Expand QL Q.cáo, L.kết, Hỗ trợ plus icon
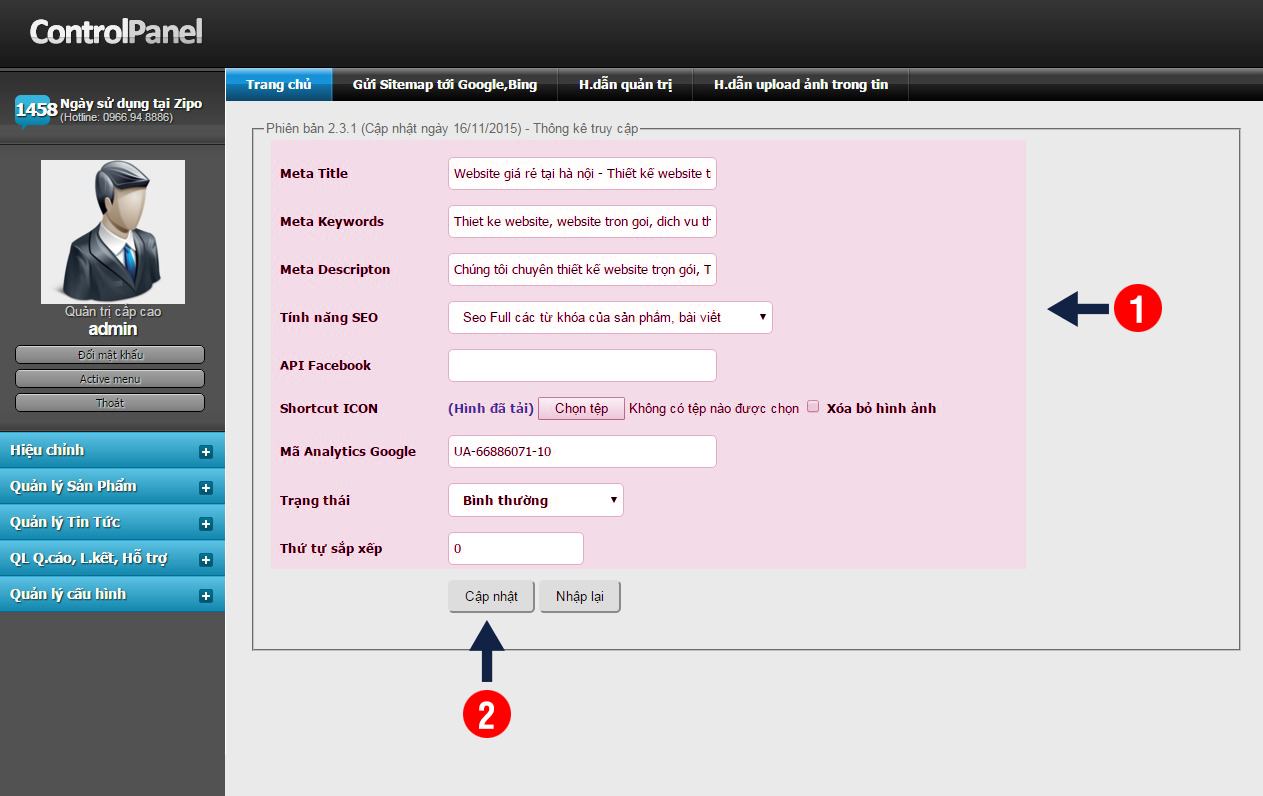 [206, 560]
